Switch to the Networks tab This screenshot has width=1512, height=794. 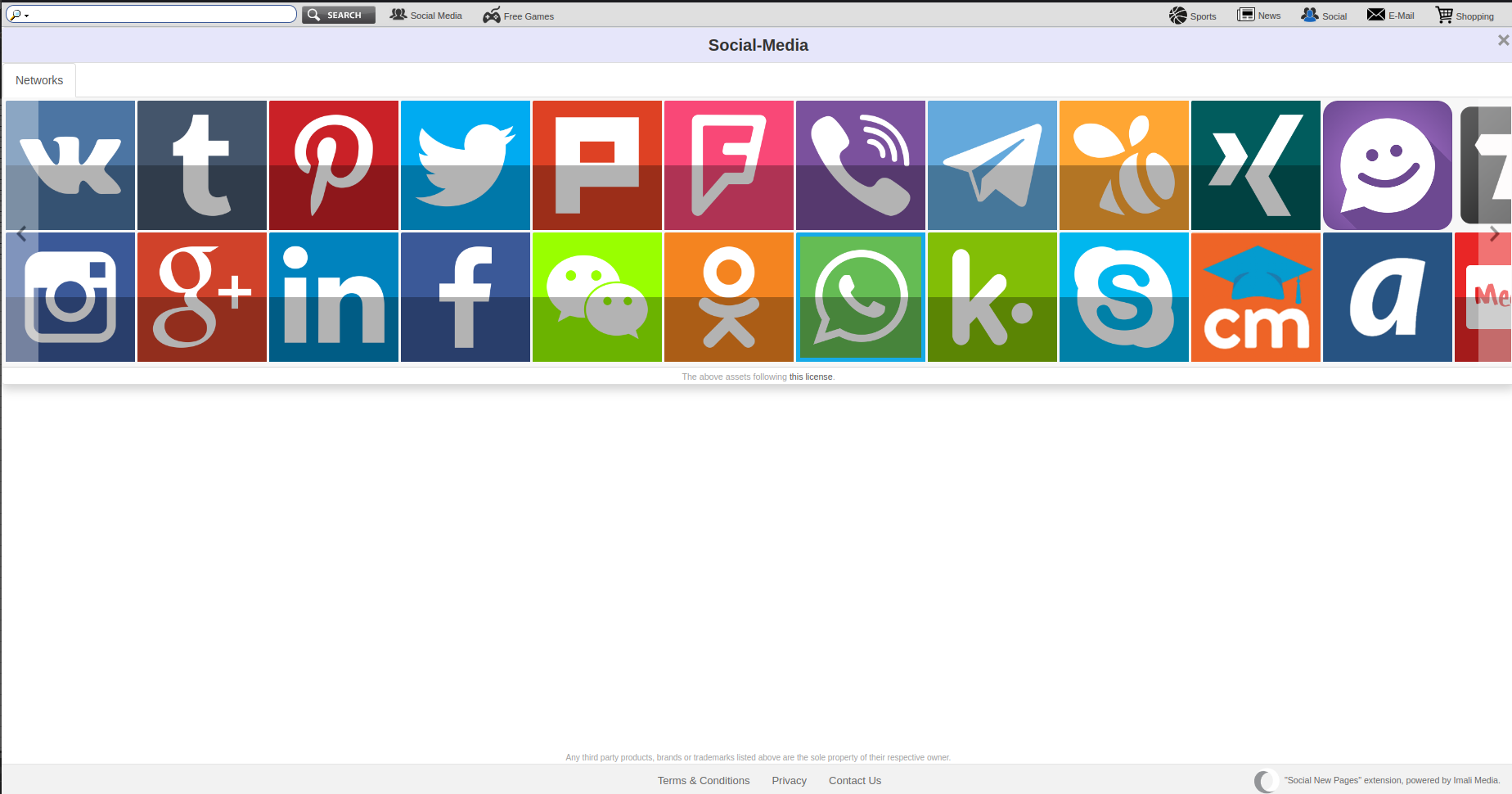(x=38, y=79)
